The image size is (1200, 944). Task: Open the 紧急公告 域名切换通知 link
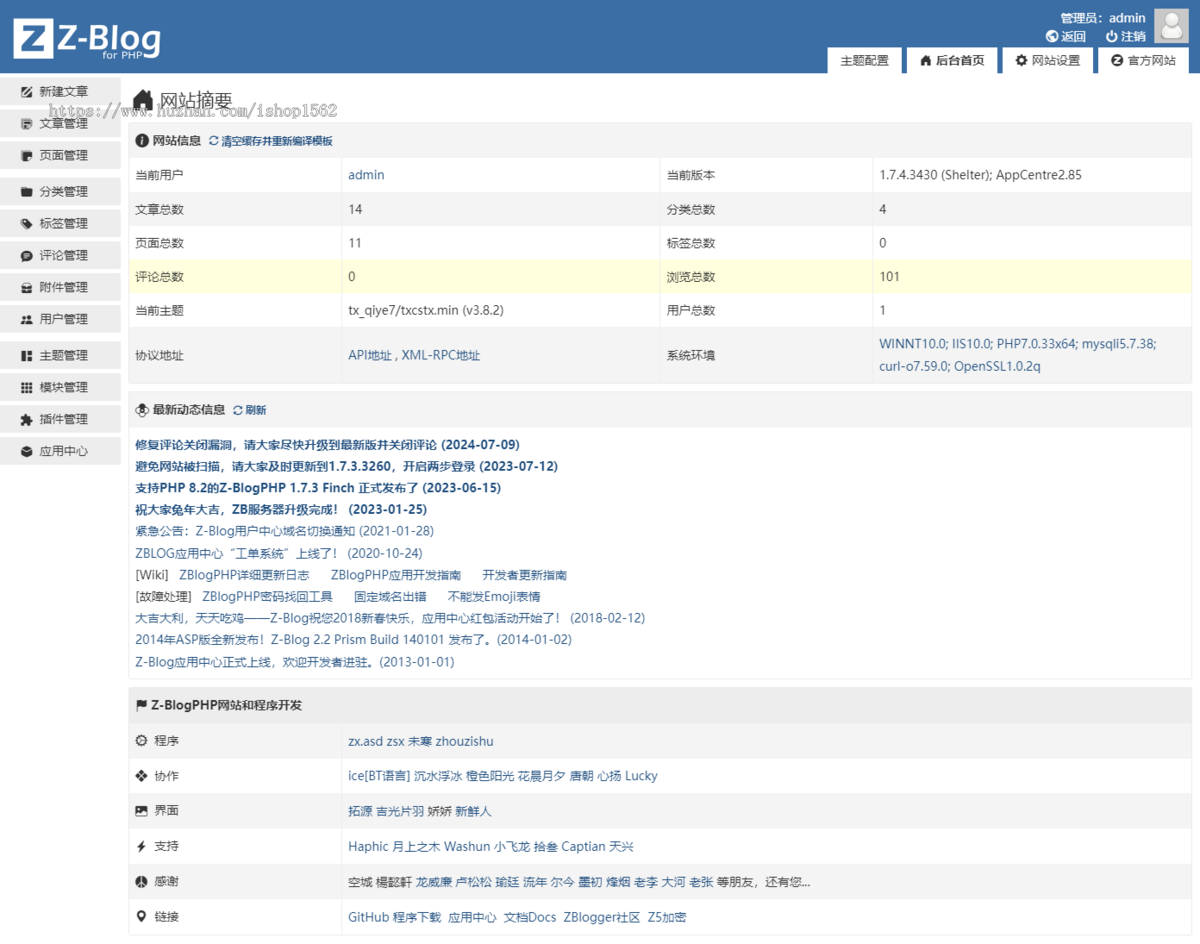[x=284, y=531]
